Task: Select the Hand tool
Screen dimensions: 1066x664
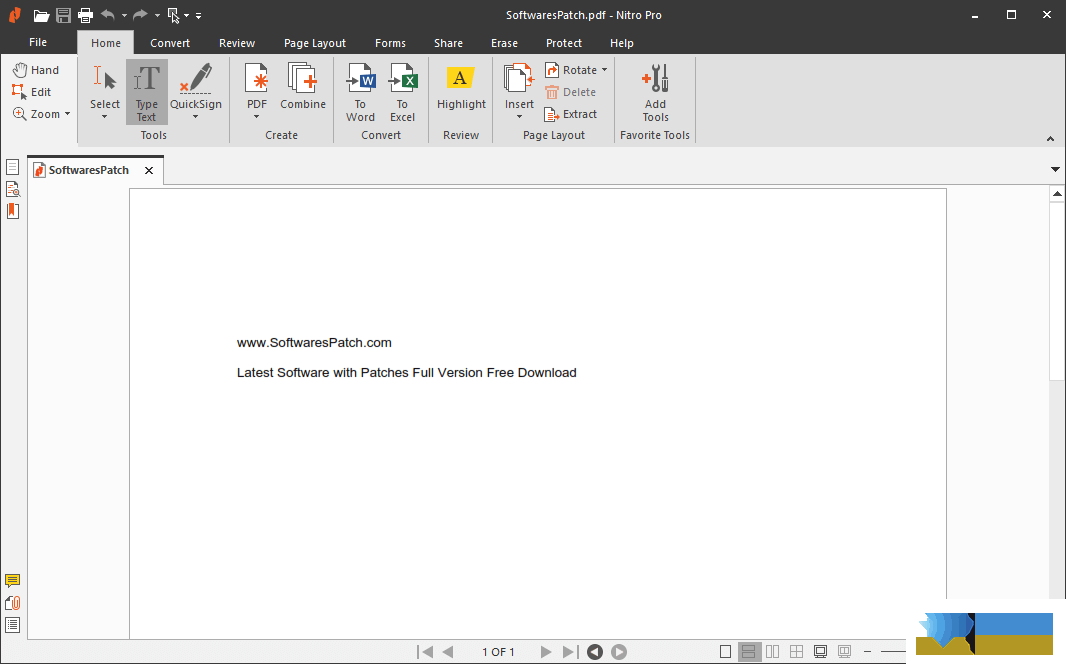Action: click(36, 70)
